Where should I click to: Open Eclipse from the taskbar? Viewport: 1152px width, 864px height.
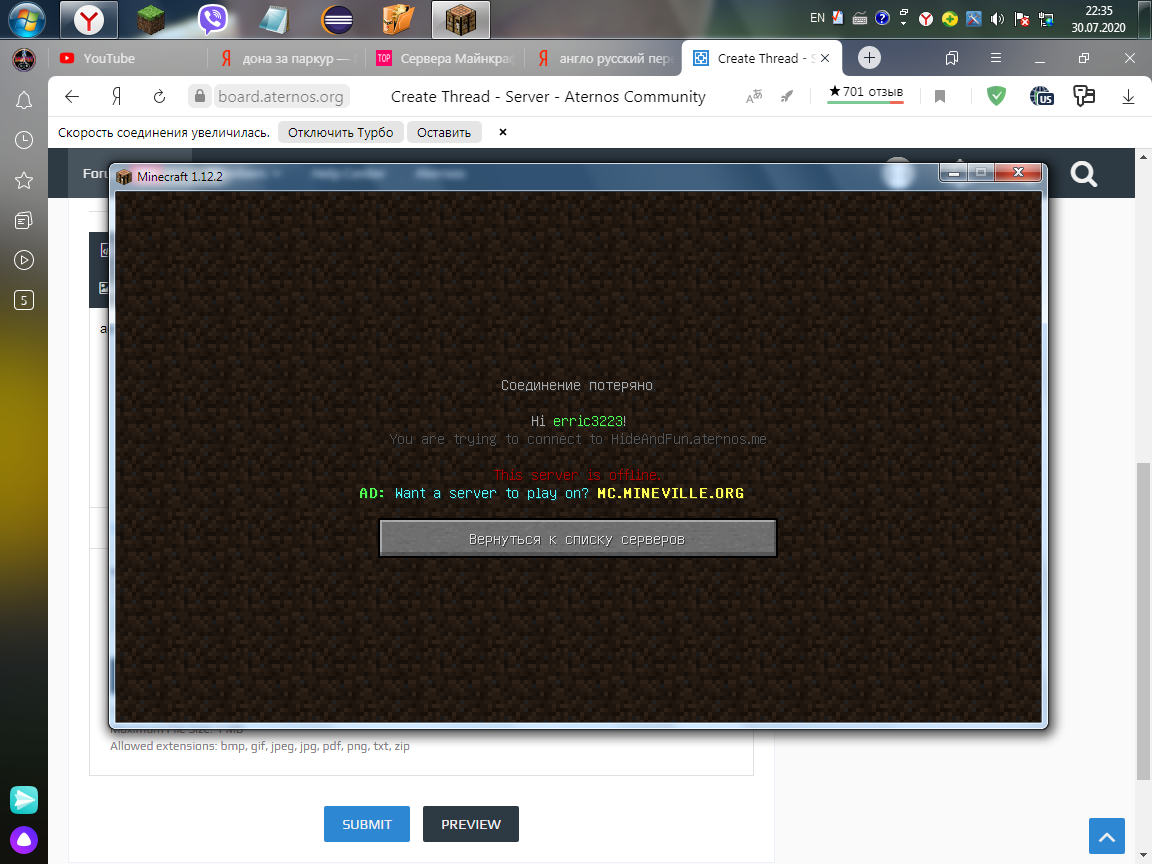(337, 20)
